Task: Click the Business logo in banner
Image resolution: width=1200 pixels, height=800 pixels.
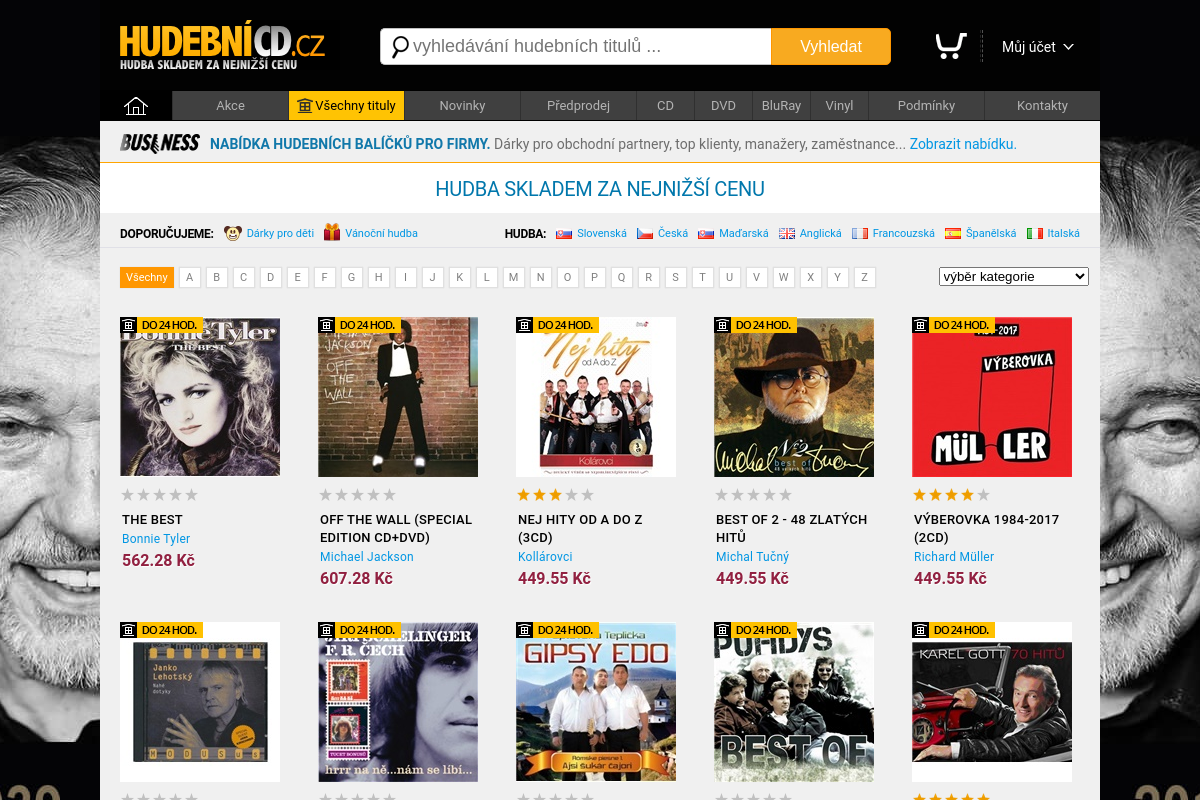Action: [x=160, y=143]
